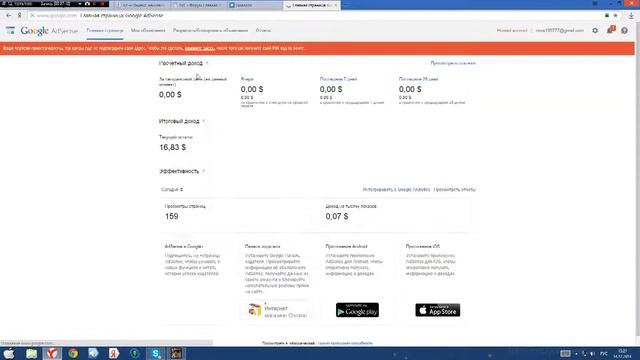The image size is (640, 360).
Task: Click underlined link in orange alert banner
Action: (x=199, y=48)
